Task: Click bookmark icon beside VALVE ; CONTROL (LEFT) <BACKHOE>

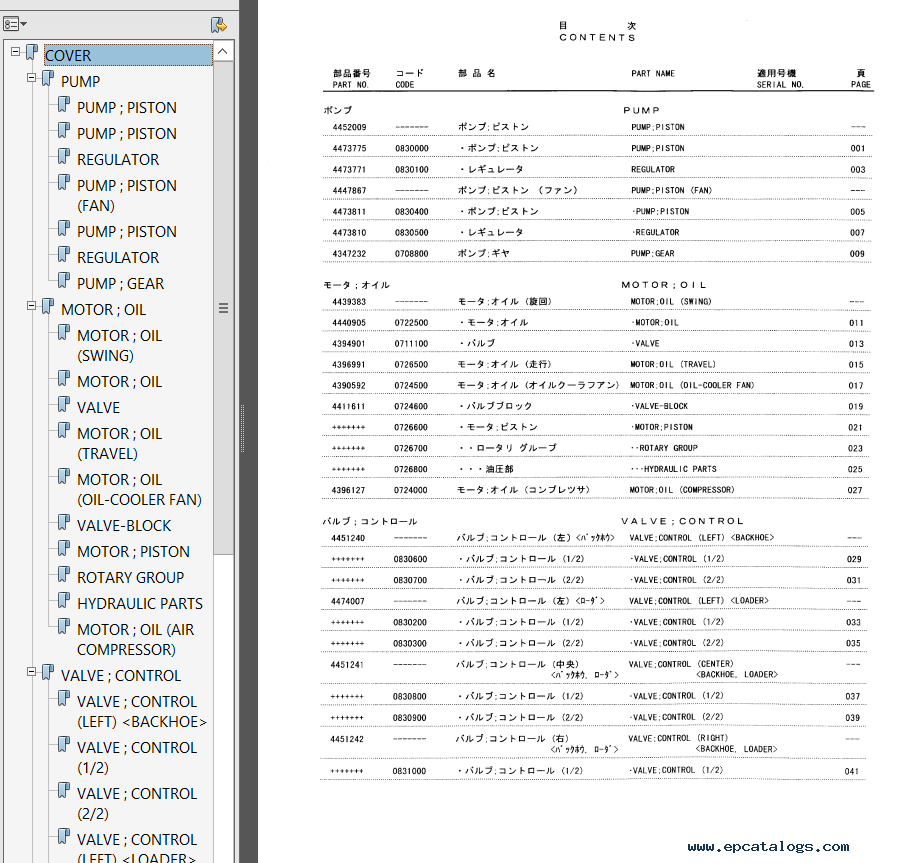Action: (x=64, y=699)
